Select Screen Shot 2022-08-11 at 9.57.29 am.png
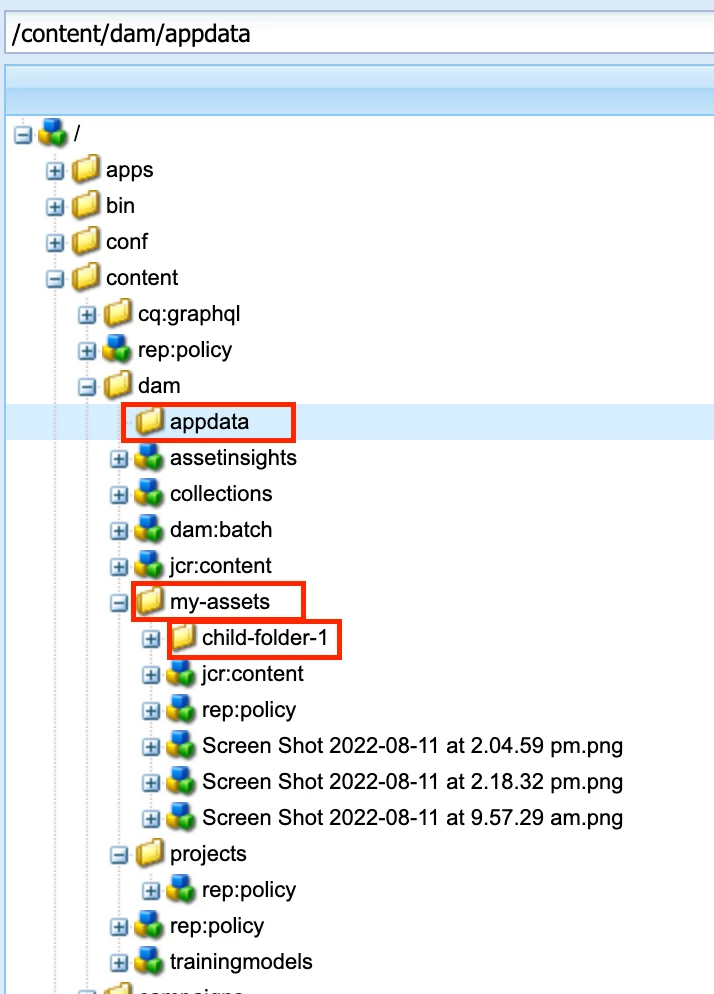 pyautogui.click(x=413, y=818)
